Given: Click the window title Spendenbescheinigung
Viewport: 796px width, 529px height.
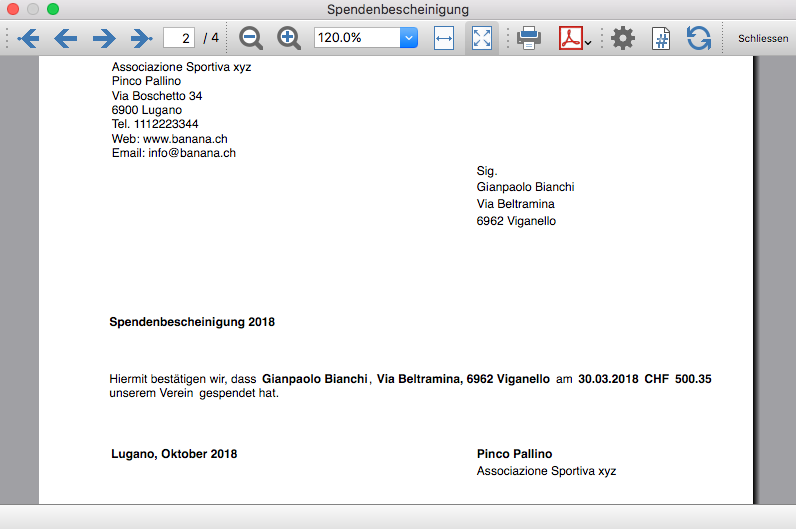Looking at the screenshot, I should [x=397, y=9].
